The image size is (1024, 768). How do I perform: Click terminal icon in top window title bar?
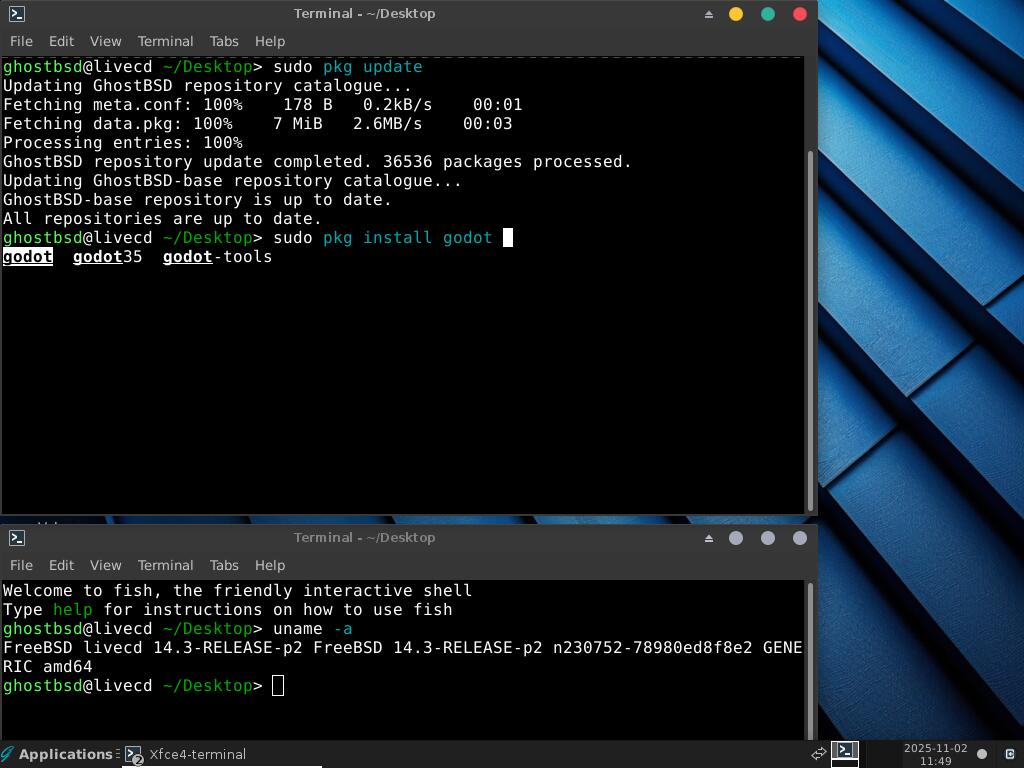[x=17, y=14]
